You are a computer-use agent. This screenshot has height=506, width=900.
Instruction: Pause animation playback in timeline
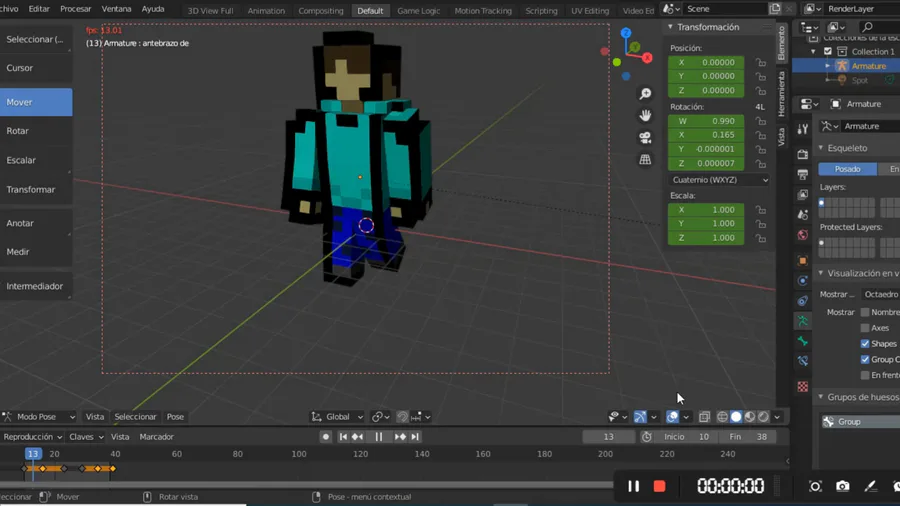tap(379, 437)
